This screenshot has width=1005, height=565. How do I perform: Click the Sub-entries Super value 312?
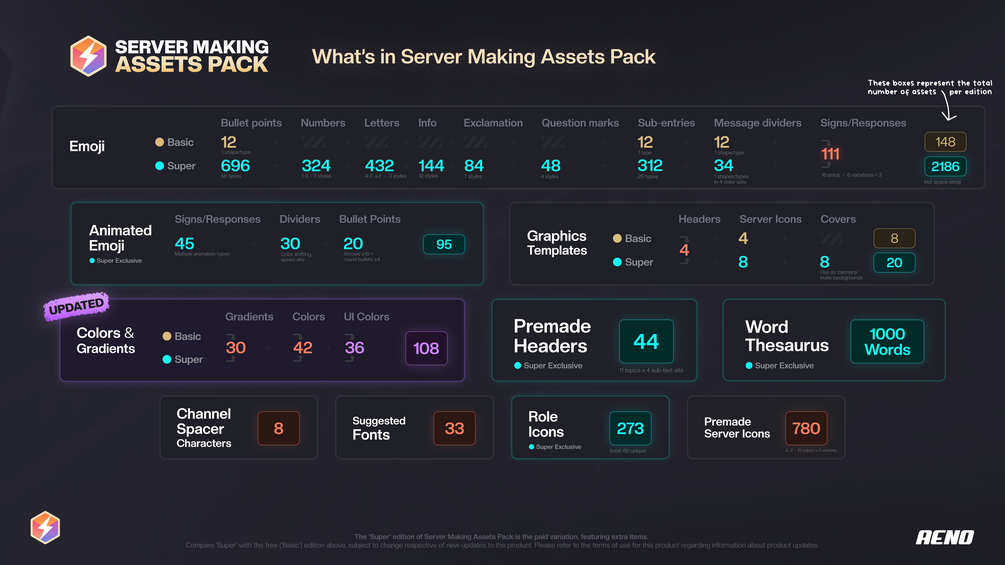pyautogui.click(x=650, y=166)
